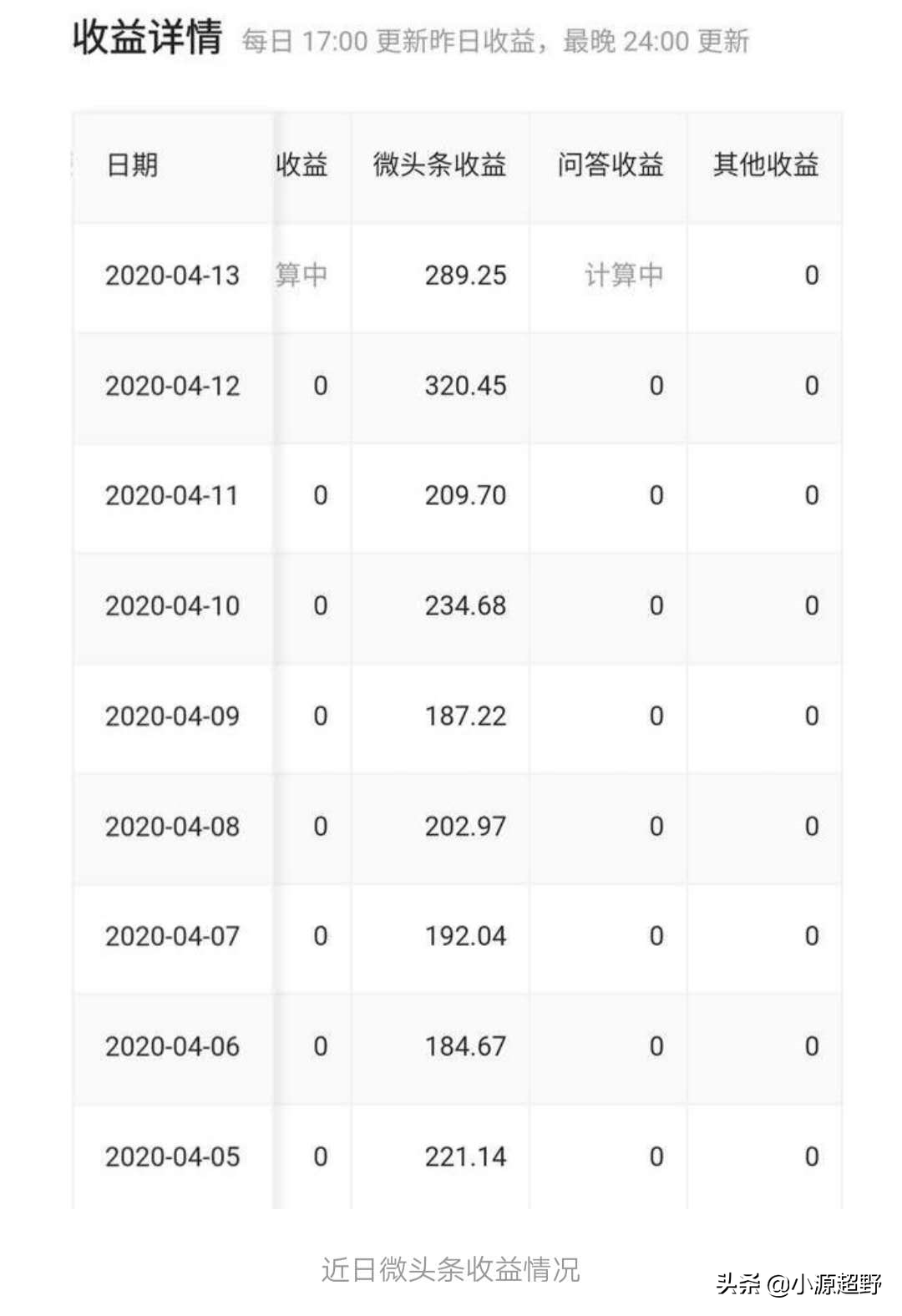Select the 2020-04-13 date row
The image size is (902, 1316).
coord(172,276)
